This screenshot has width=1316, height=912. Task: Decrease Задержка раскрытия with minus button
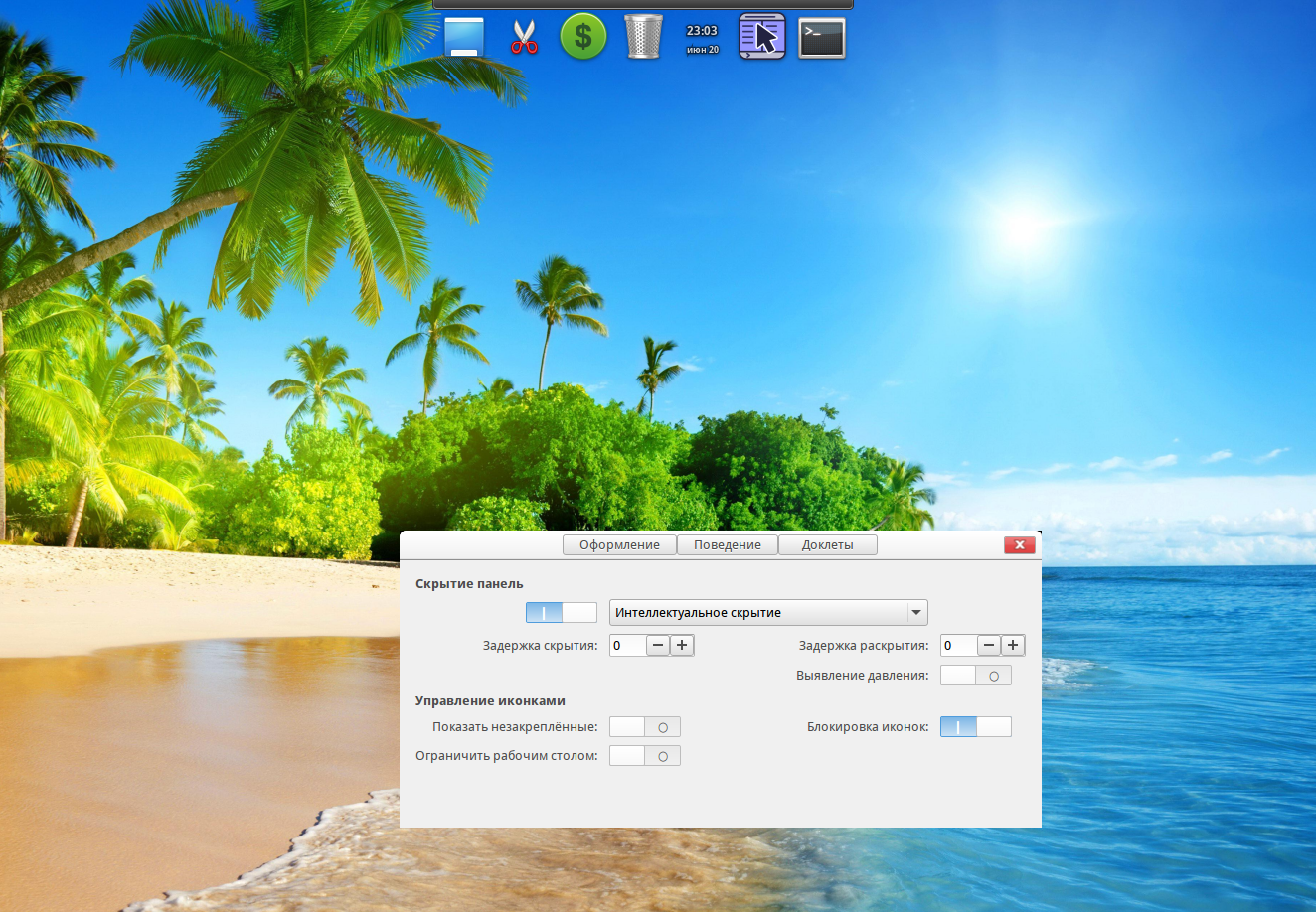click(x=989, y=646)
